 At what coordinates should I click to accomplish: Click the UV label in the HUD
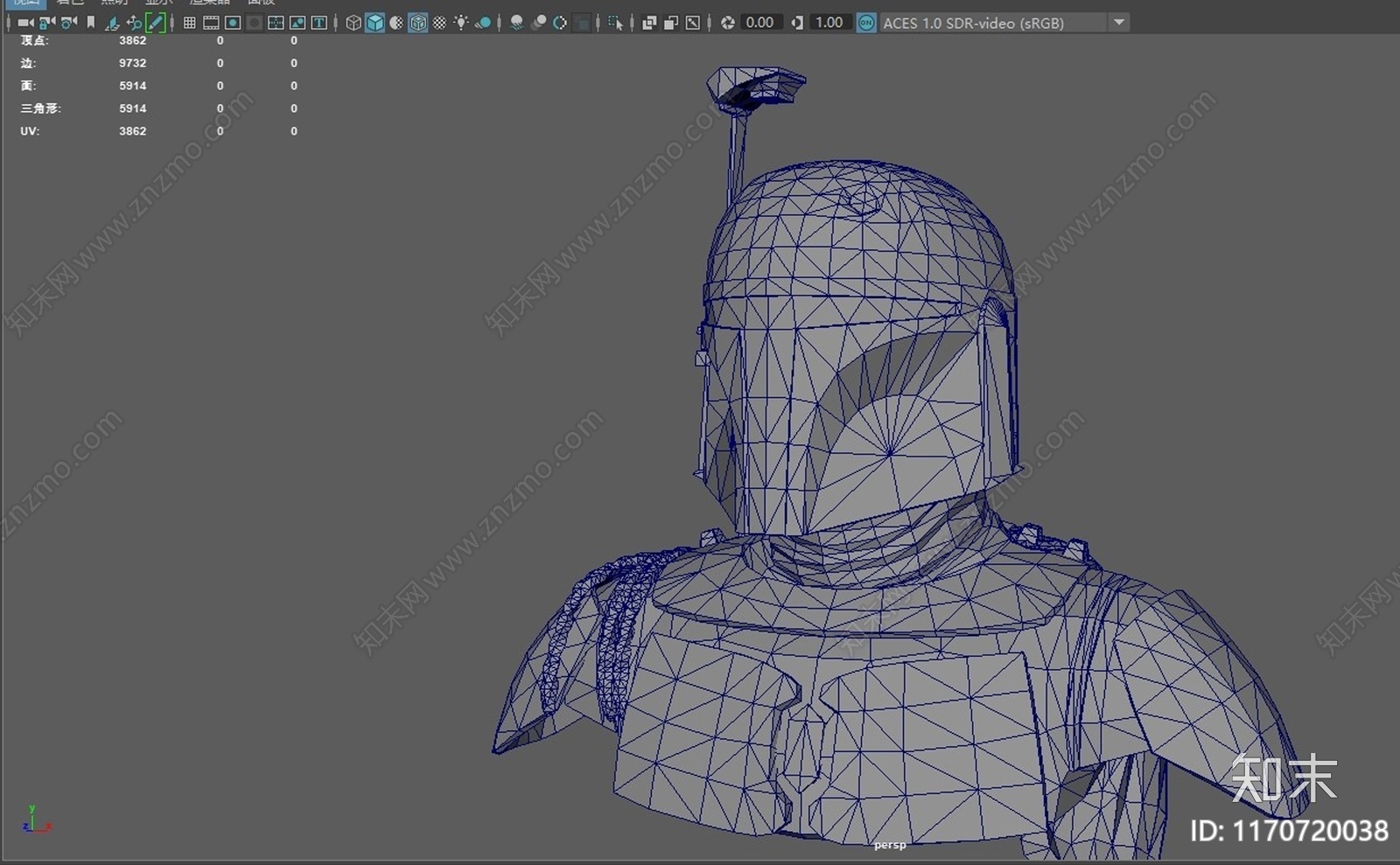[30, 131]
